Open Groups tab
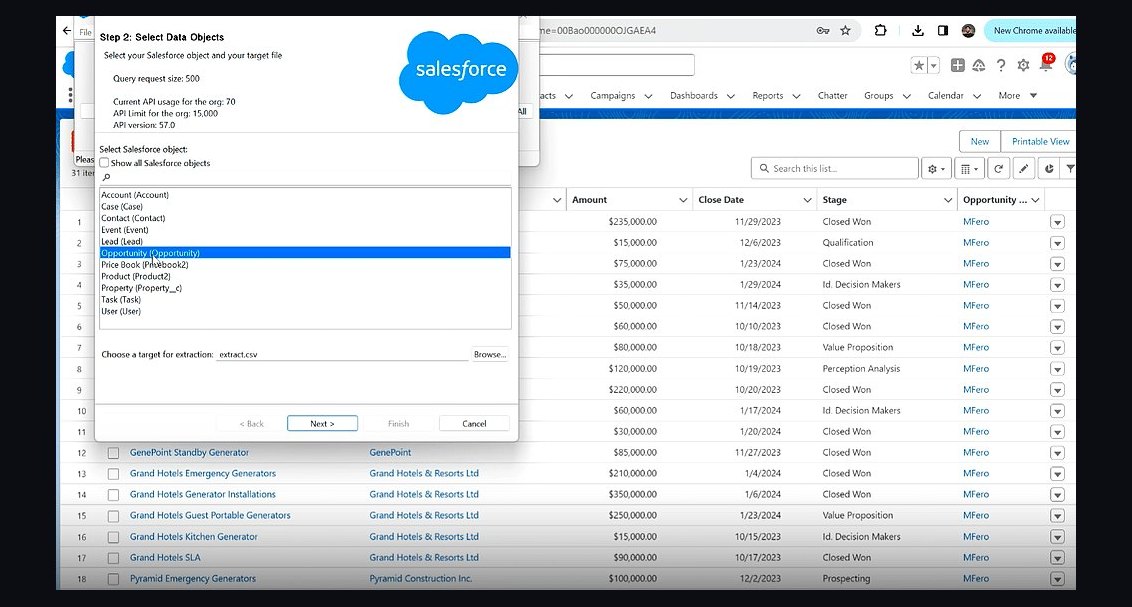Viewport: 1132px width, 607px height. 879,95
